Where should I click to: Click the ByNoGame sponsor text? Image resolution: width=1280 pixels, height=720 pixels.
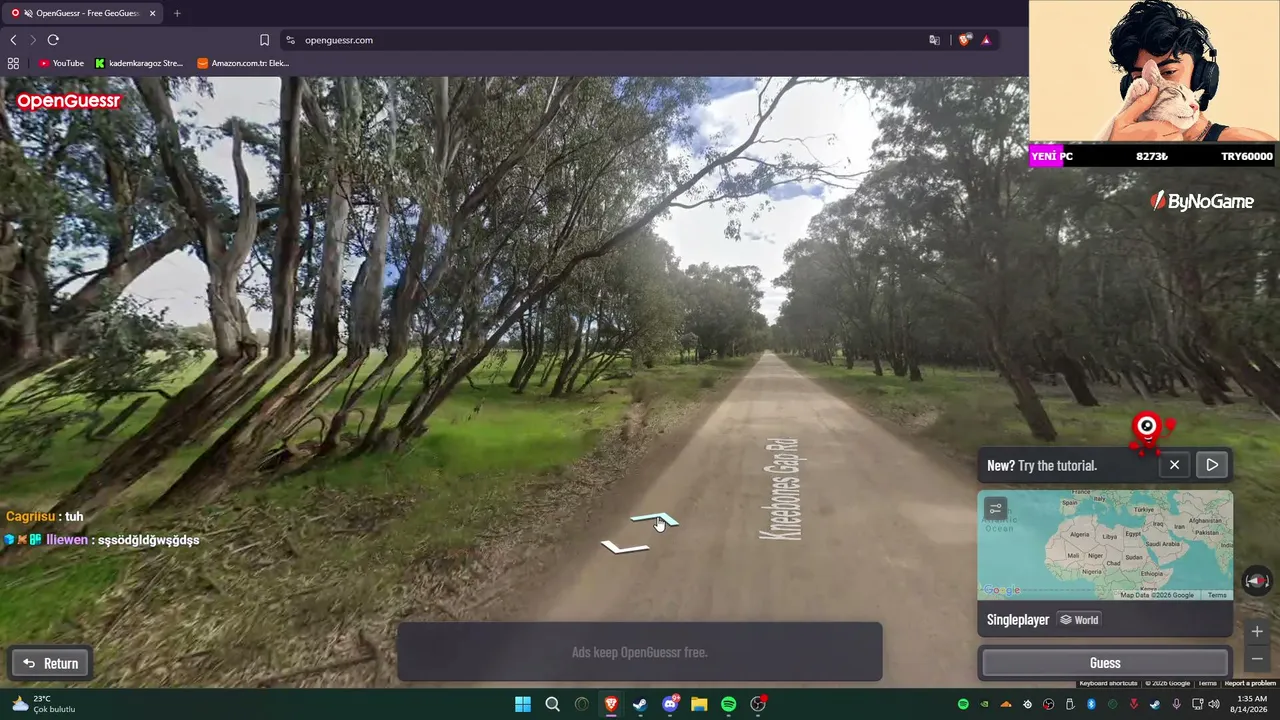1202,201
